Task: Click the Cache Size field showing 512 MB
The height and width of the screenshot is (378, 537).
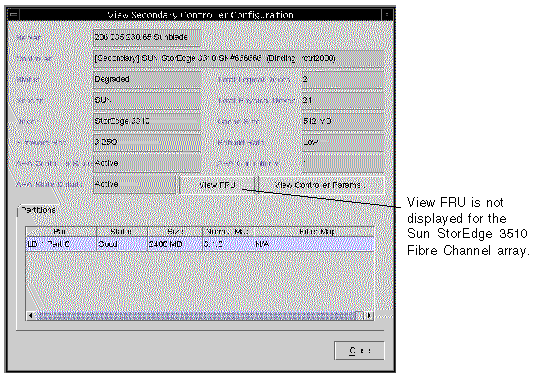Action: [343, 121]
